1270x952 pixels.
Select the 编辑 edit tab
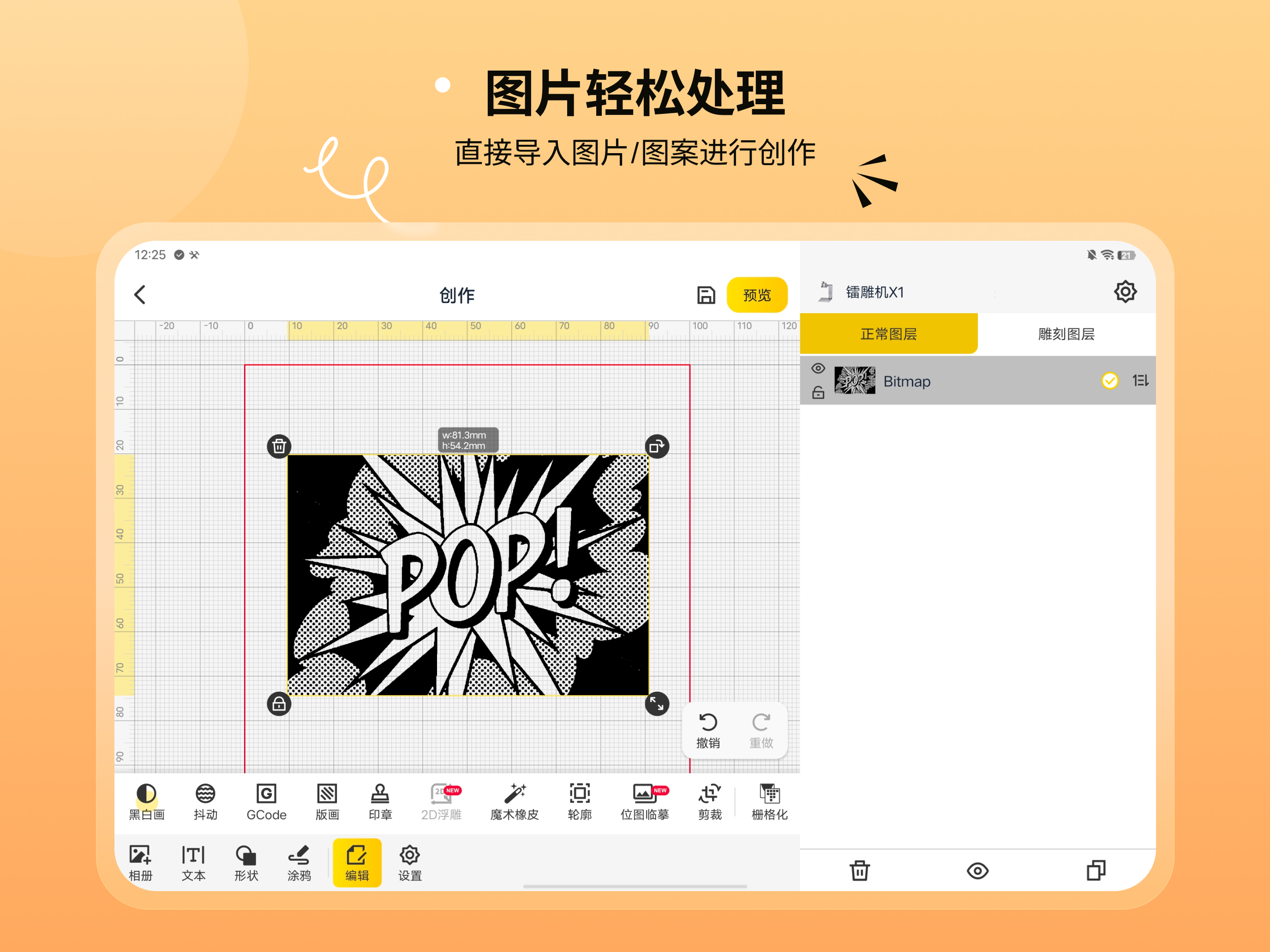(357, 863)
